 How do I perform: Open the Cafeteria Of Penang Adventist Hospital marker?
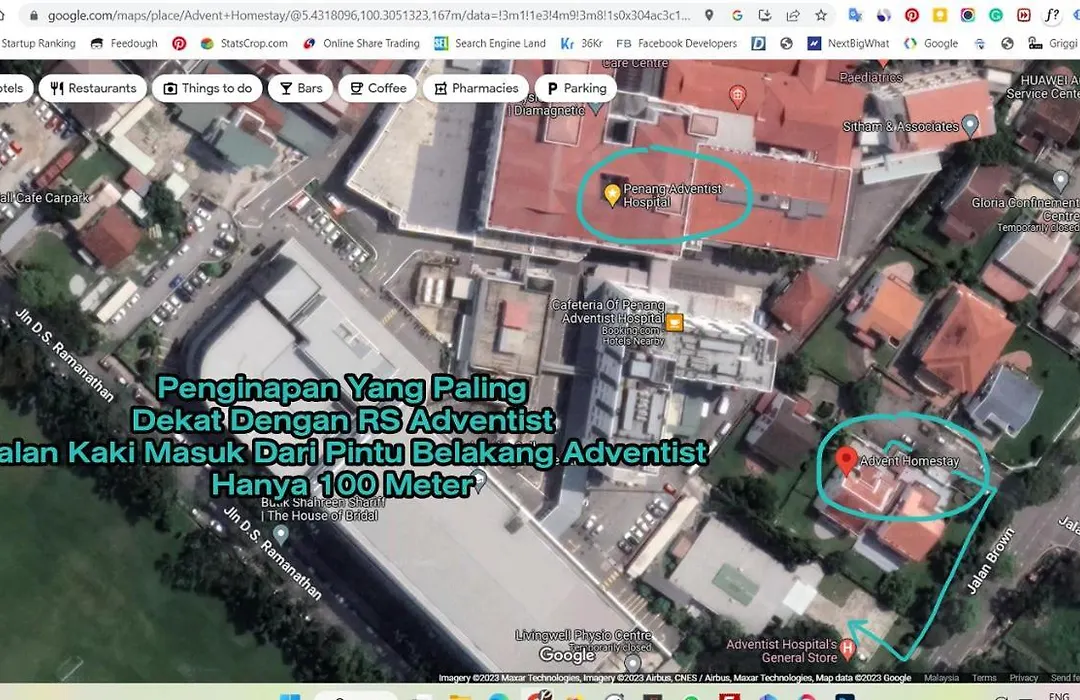(x=674, y=322)
